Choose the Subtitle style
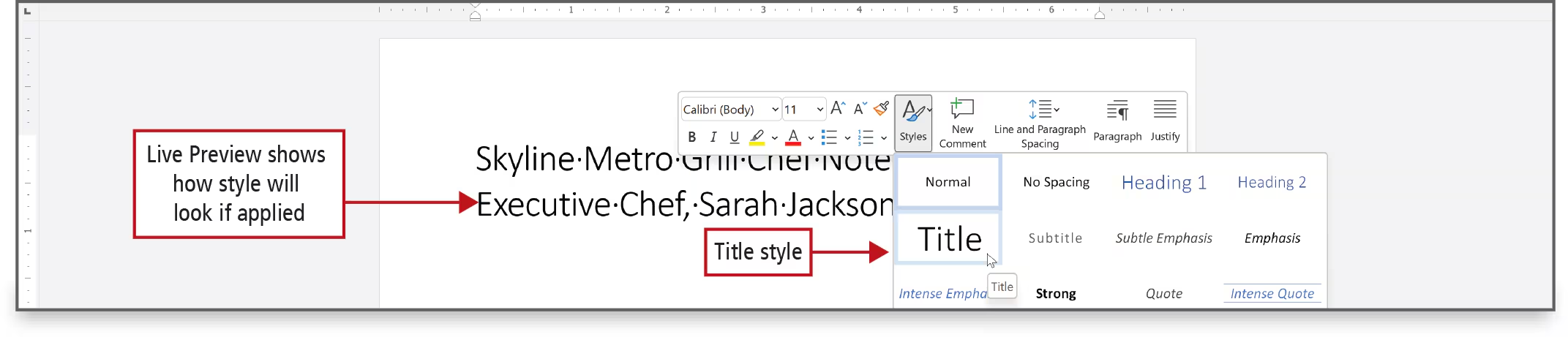Image resolution: width=1568 pixels, height=337 pixels. click(1055, 238)
